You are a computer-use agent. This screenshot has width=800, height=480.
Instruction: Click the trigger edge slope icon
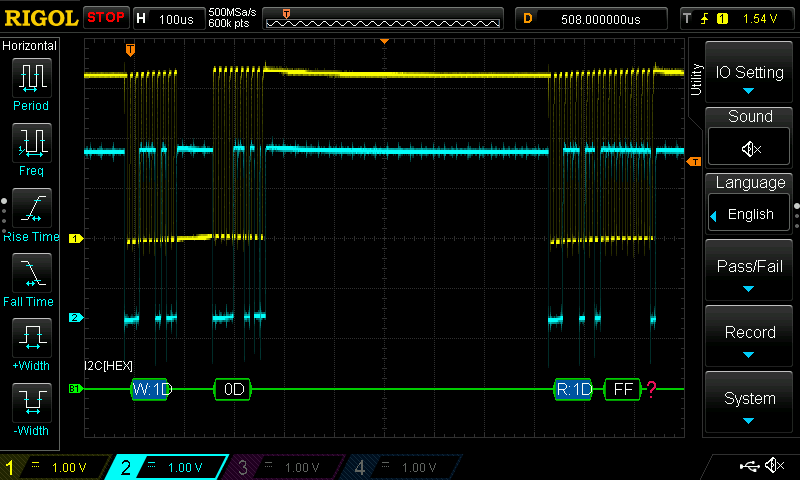click(704, 19)
